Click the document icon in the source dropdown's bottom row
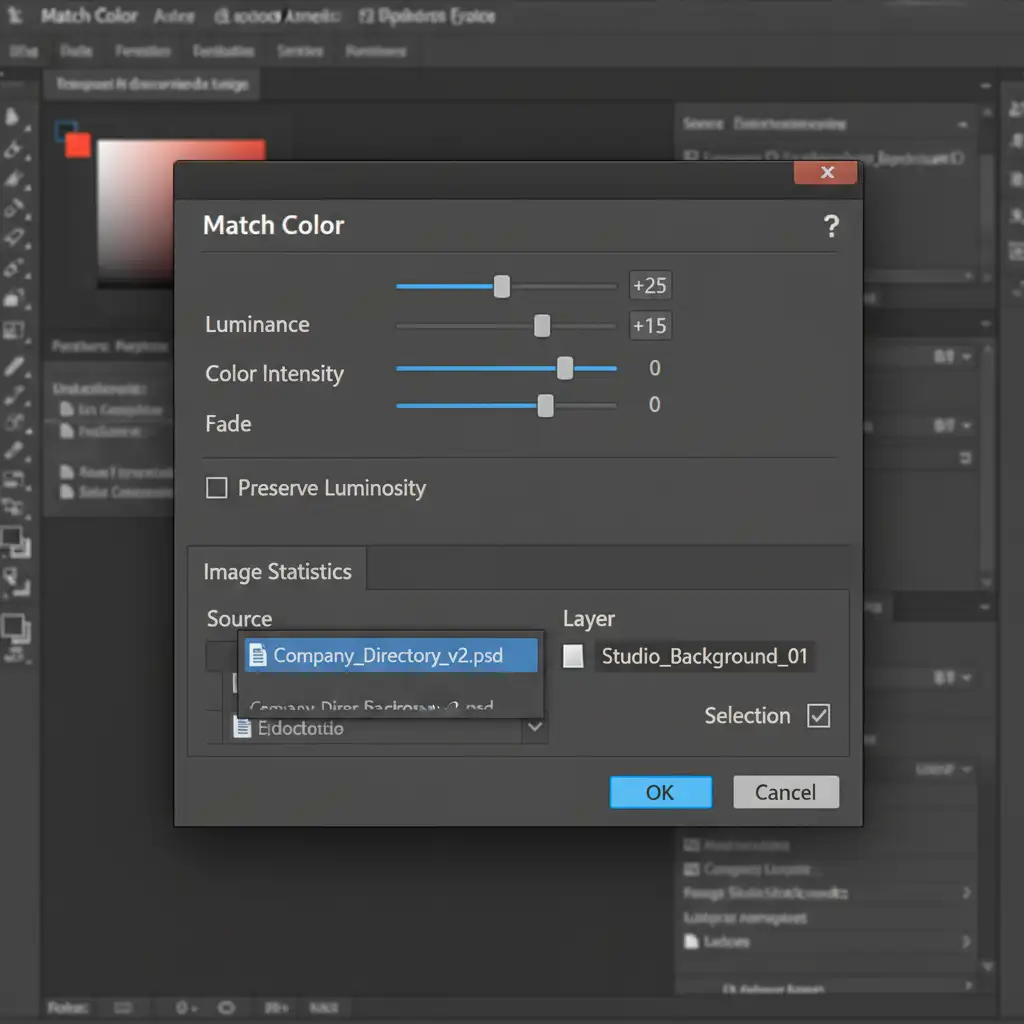 [241, 728]
